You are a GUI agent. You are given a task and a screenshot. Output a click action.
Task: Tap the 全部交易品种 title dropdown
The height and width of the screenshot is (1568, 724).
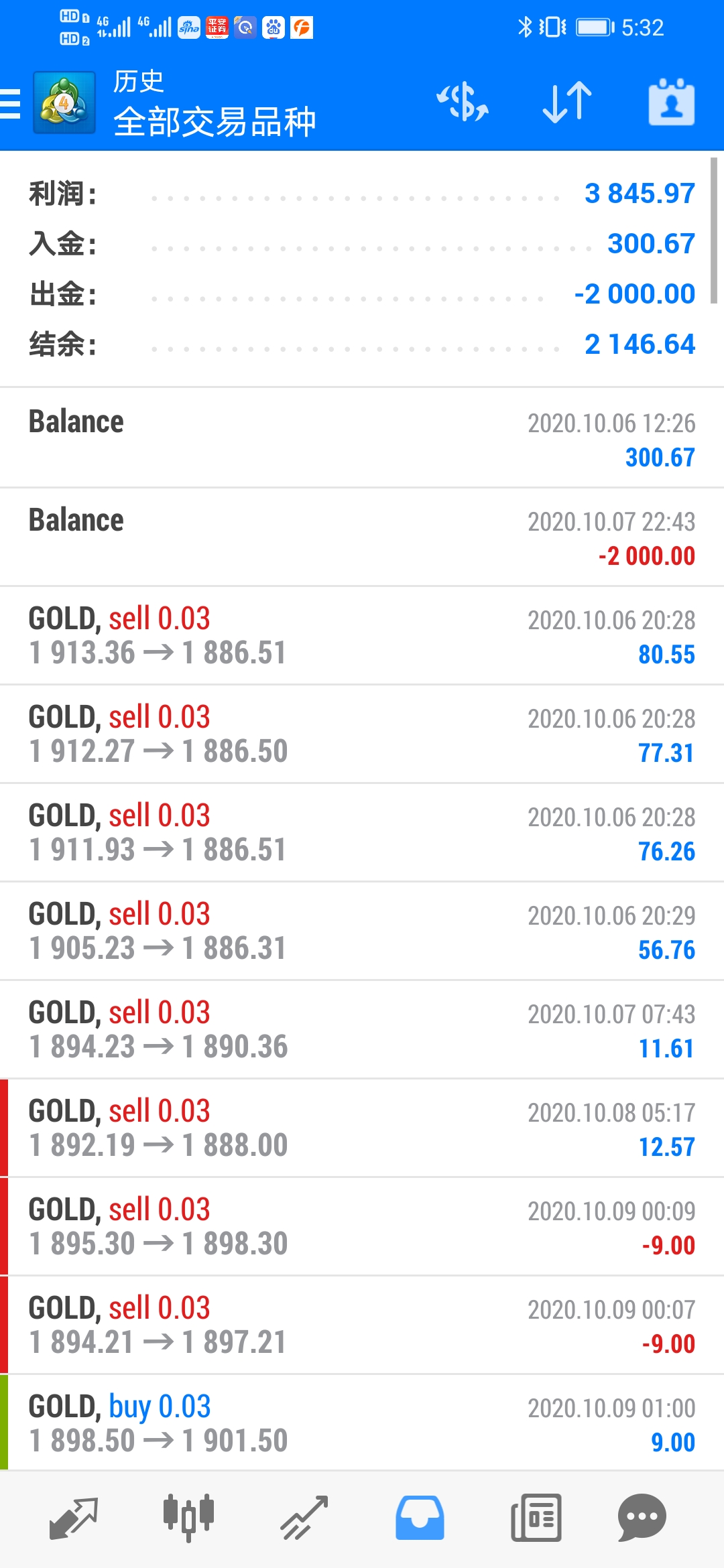[x=215, y=121]
